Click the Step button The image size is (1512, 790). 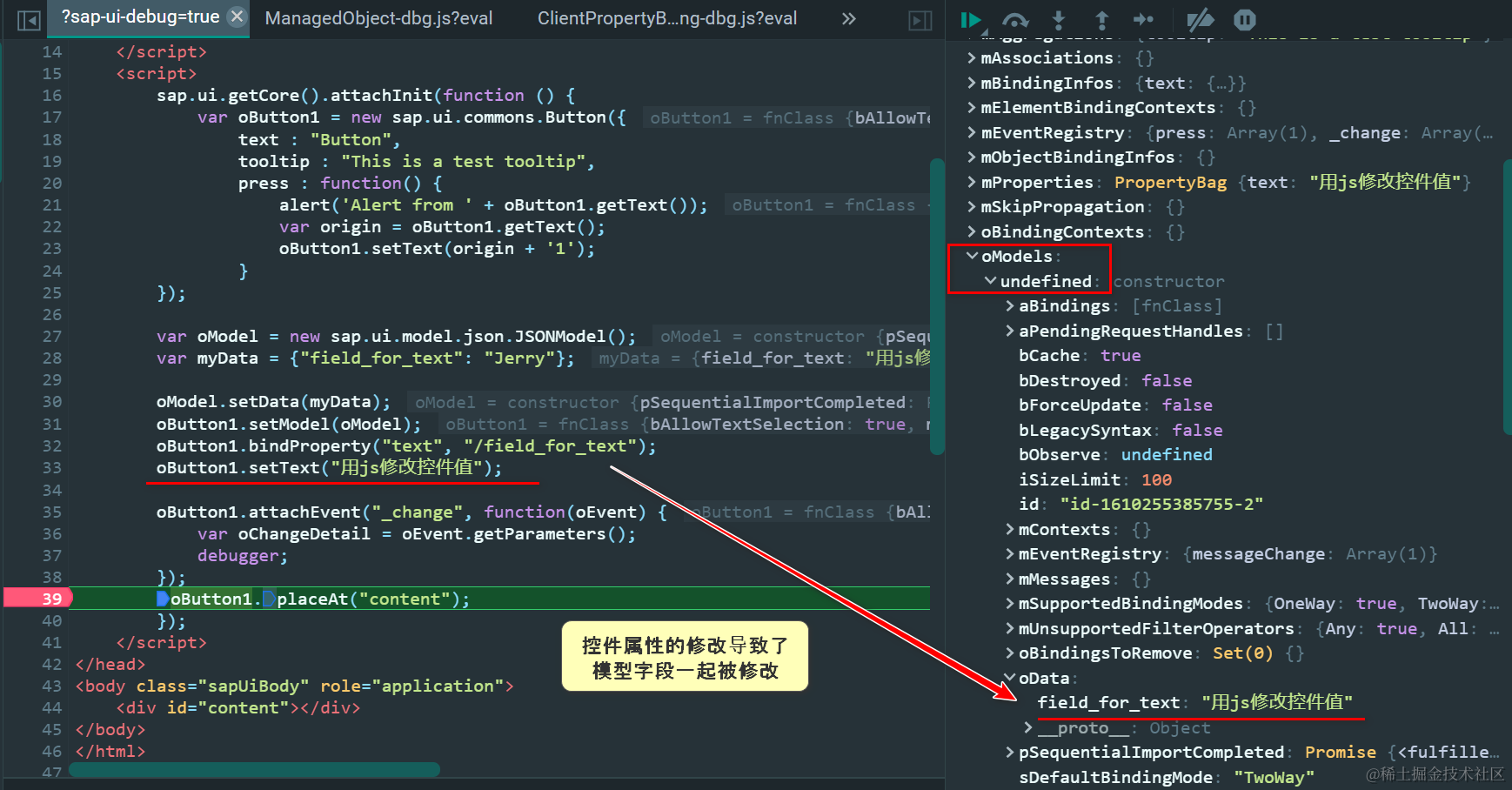[x=1143, y=19]
